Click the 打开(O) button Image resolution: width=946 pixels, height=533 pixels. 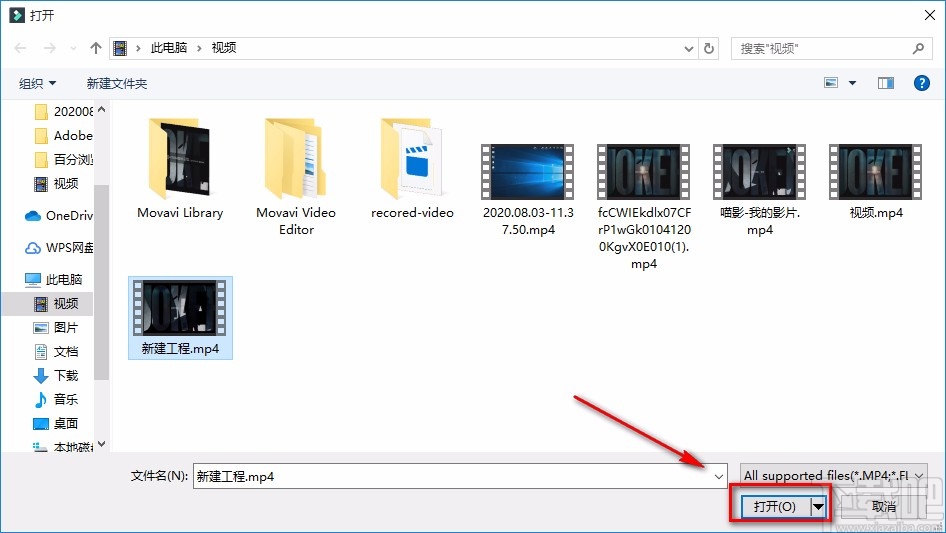(774, 506)
